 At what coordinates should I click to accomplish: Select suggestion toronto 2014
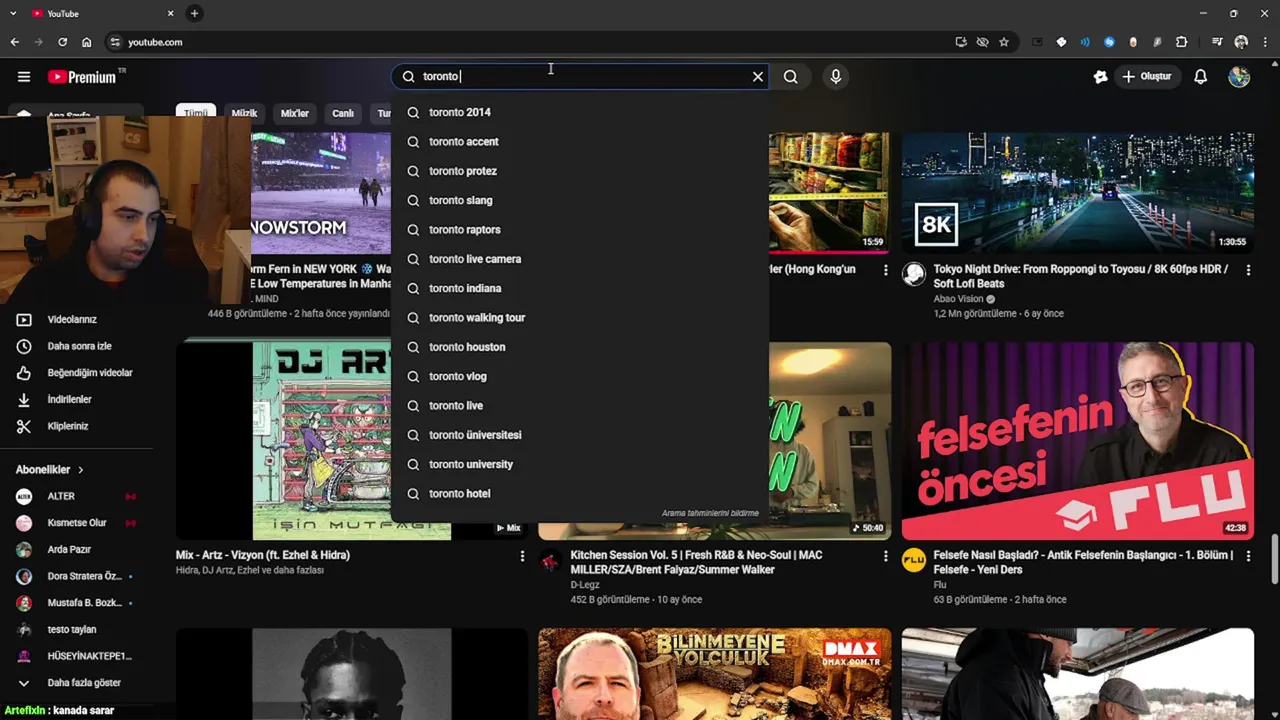tap(580, 112)
